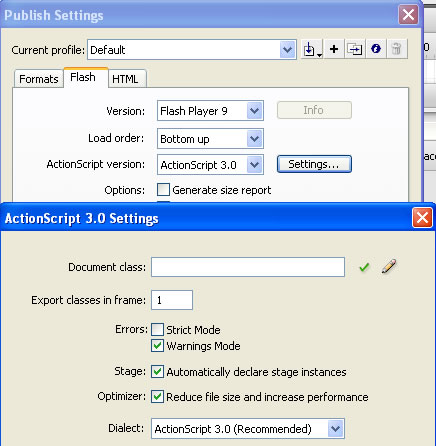This screenshot has width=436, height=446.
Task: Switch to the HTML tab
Action: pos(126,79)
